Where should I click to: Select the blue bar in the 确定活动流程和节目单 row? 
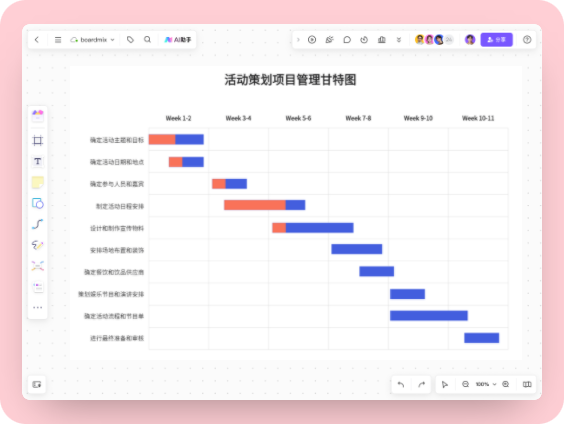pos(429,315)
